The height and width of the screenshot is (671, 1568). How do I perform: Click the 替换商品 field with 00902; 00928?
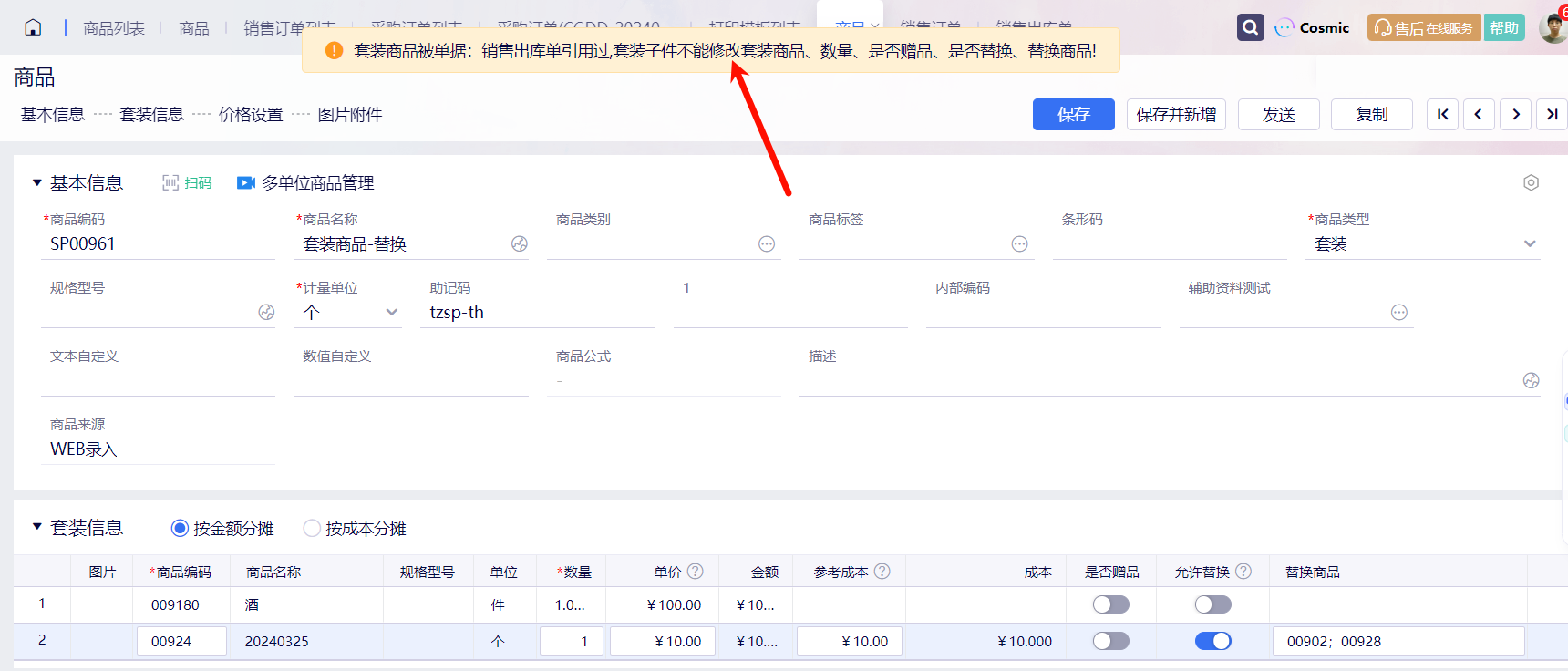coord(1398,641)
